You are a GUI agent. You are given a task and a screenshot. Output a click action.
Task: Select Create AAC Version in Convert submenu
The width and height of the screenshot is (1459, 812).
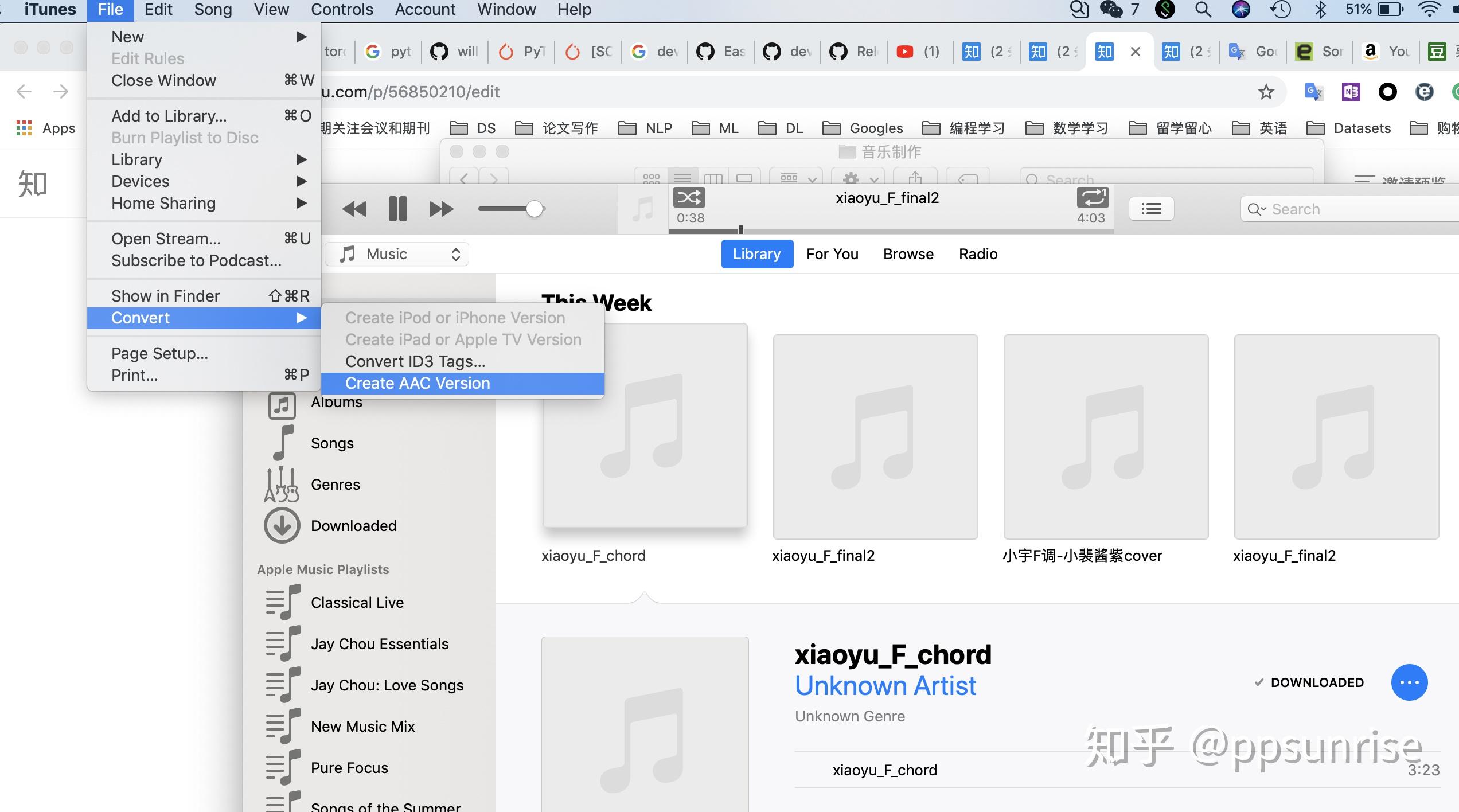point(463,383)
